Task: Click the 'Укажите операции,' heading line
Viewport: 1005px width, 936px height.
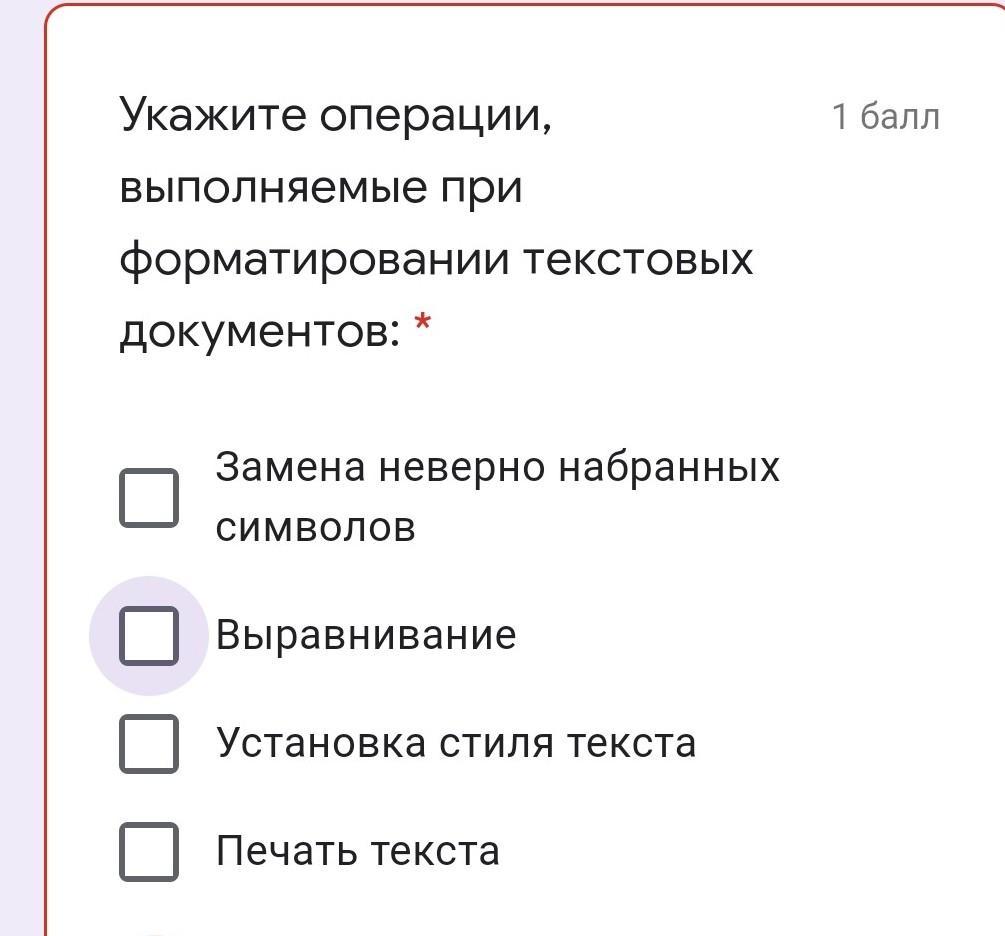Action: (336, 118)
